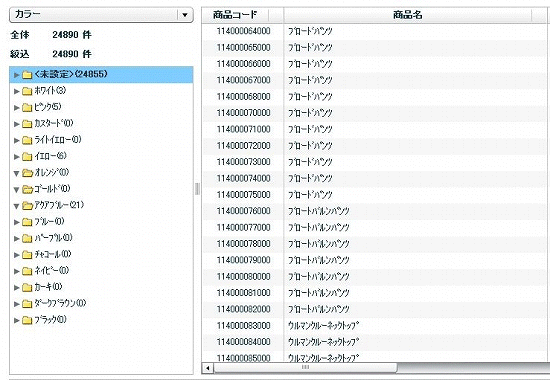Select product code 114000065000
The width and height of the screenshot is (550, 380).
pos(243,48)
